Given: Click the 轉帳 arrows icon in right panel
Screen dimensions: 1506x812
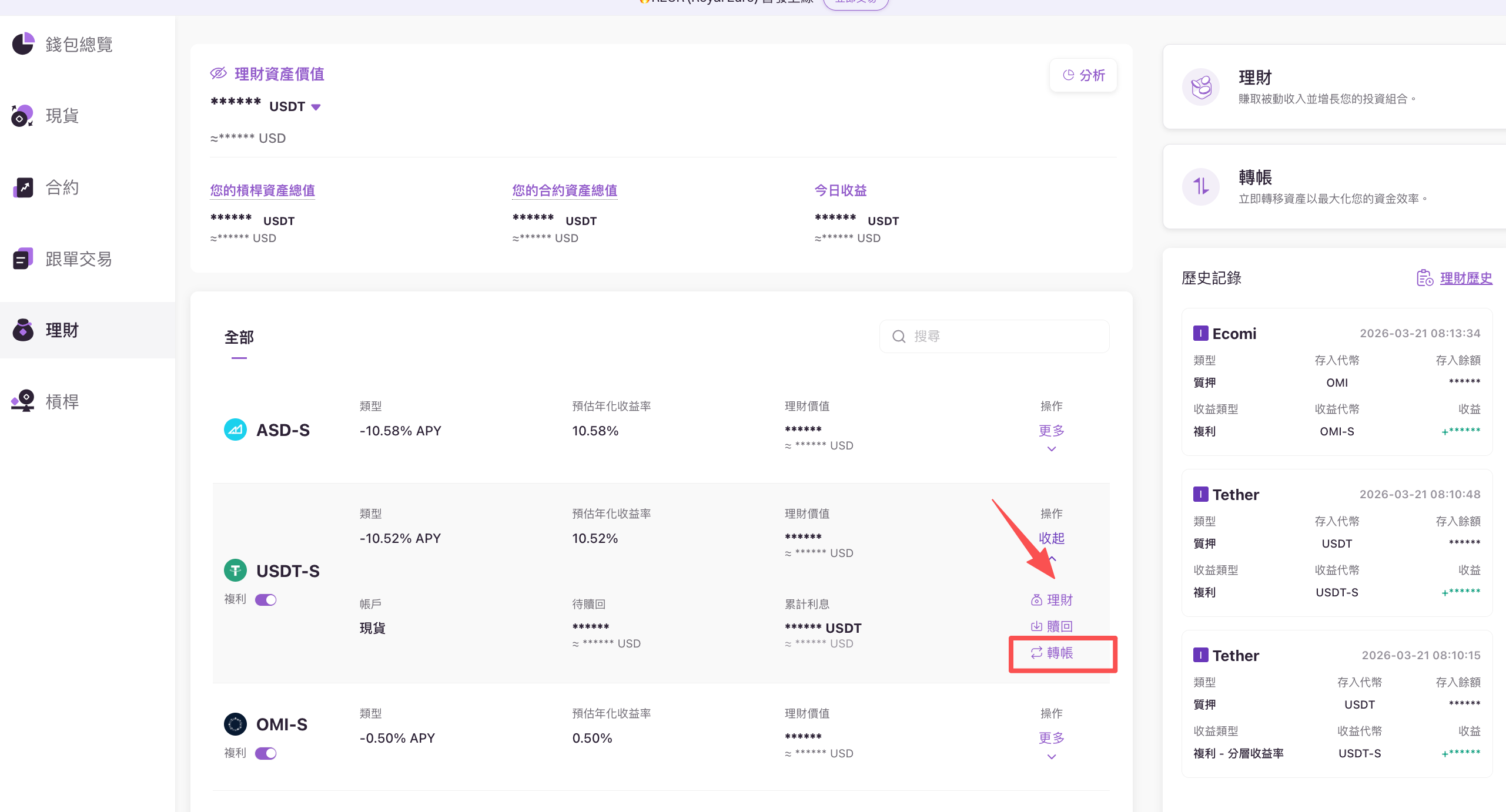Looking at the screenshot, I should [x=1200, y=187].
